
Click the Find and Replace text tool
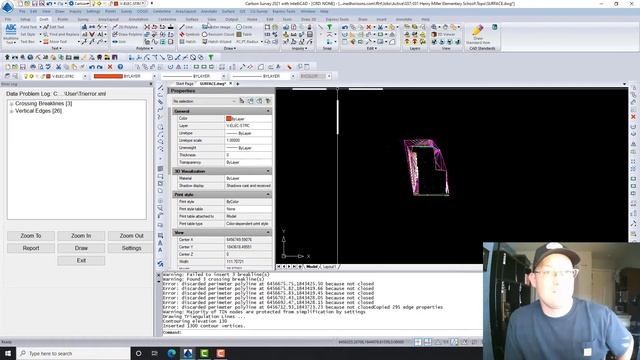tap(61, 34)
